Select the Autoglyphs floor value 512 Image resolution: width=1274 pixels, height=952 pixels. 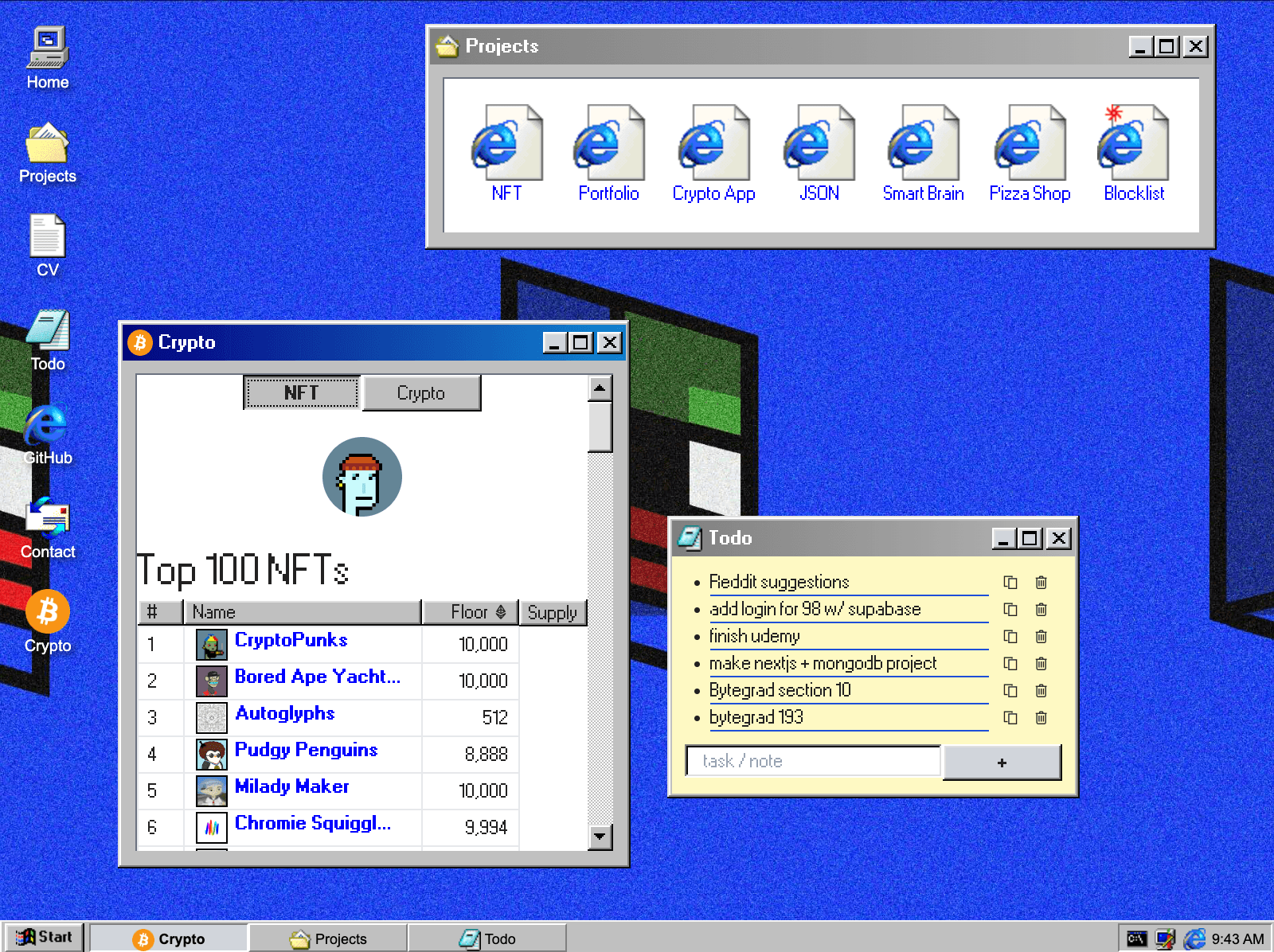494,718
